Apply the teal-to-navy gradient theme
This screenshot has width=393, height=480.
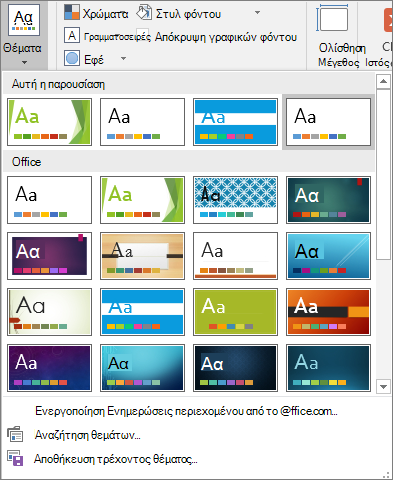[x=142, y=368]
